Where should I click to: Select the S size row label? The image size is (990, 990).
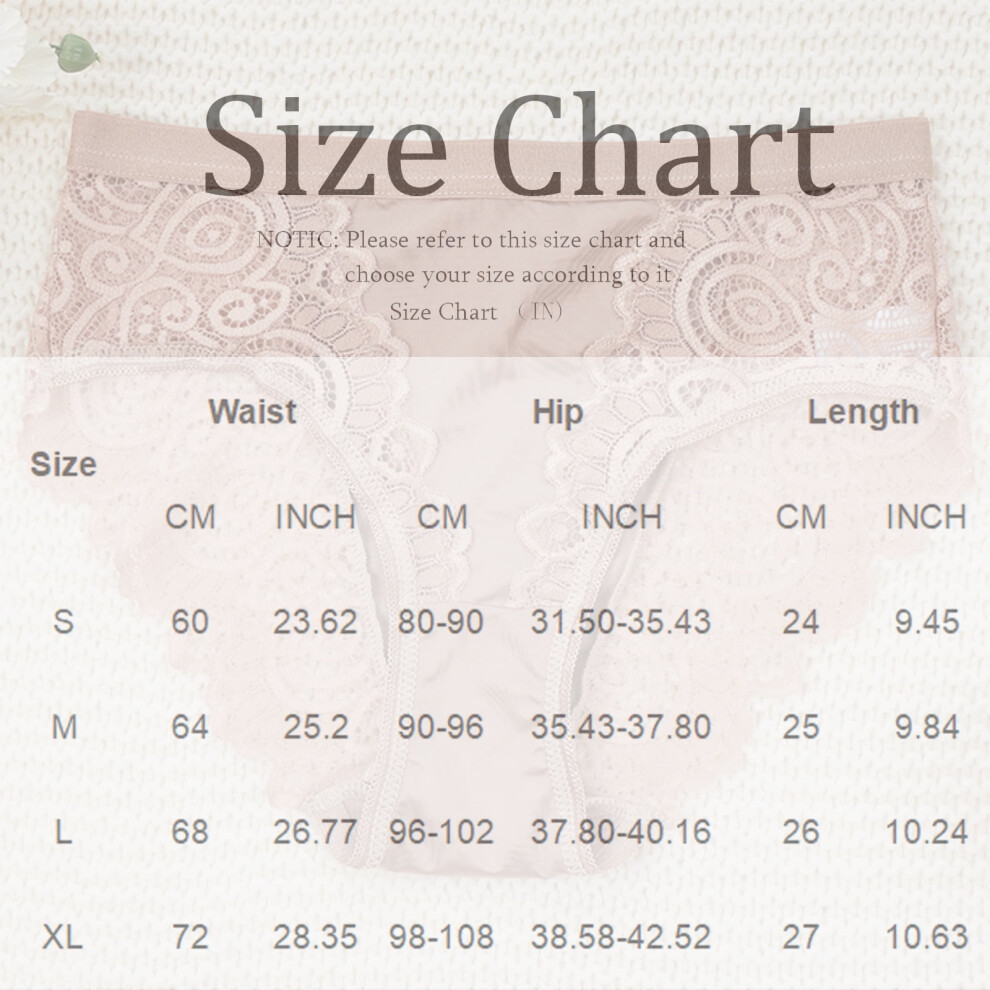click(x=64, y=622)
